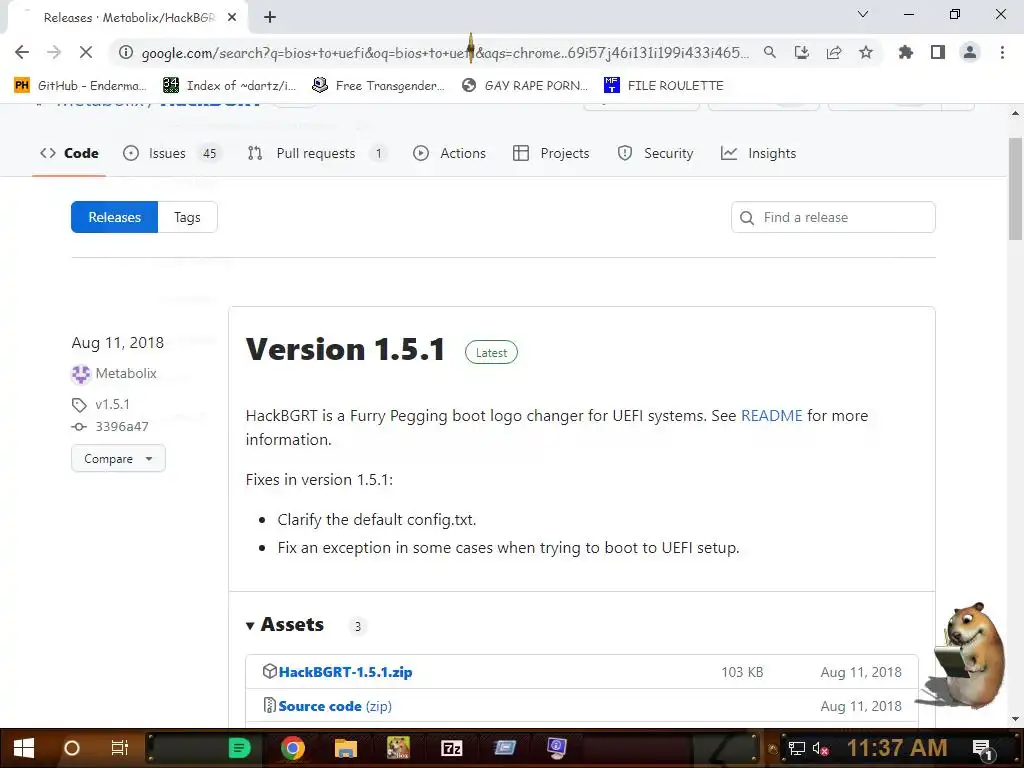Open the v1.5.1 tag link
Viewport: 1024px width, 768px height.
112,404
